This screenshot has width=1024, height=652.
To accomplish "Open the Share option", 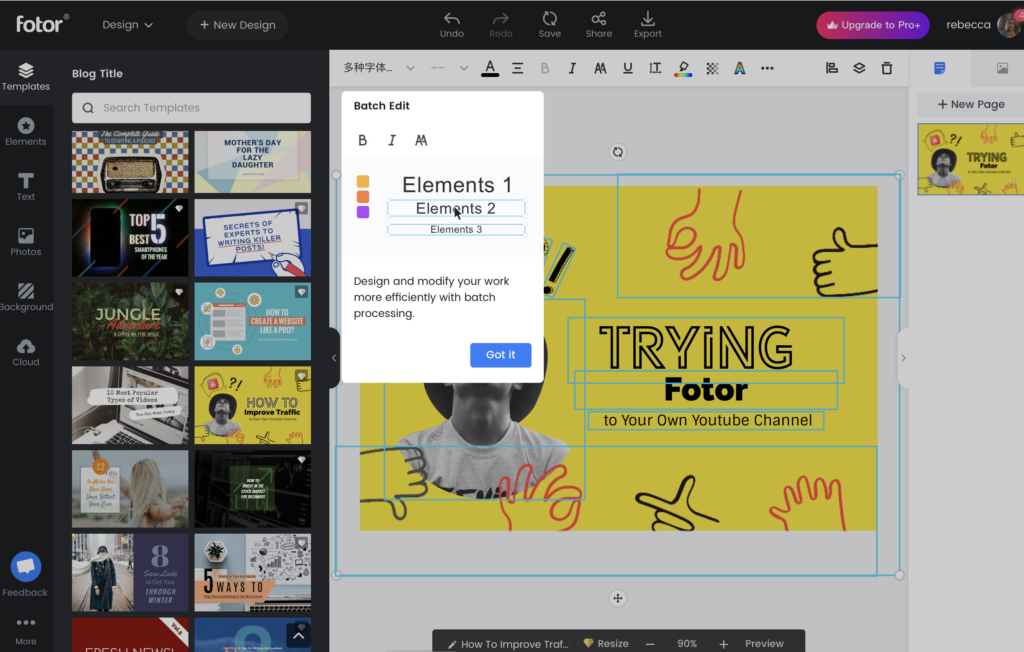I will click(598, 25).
